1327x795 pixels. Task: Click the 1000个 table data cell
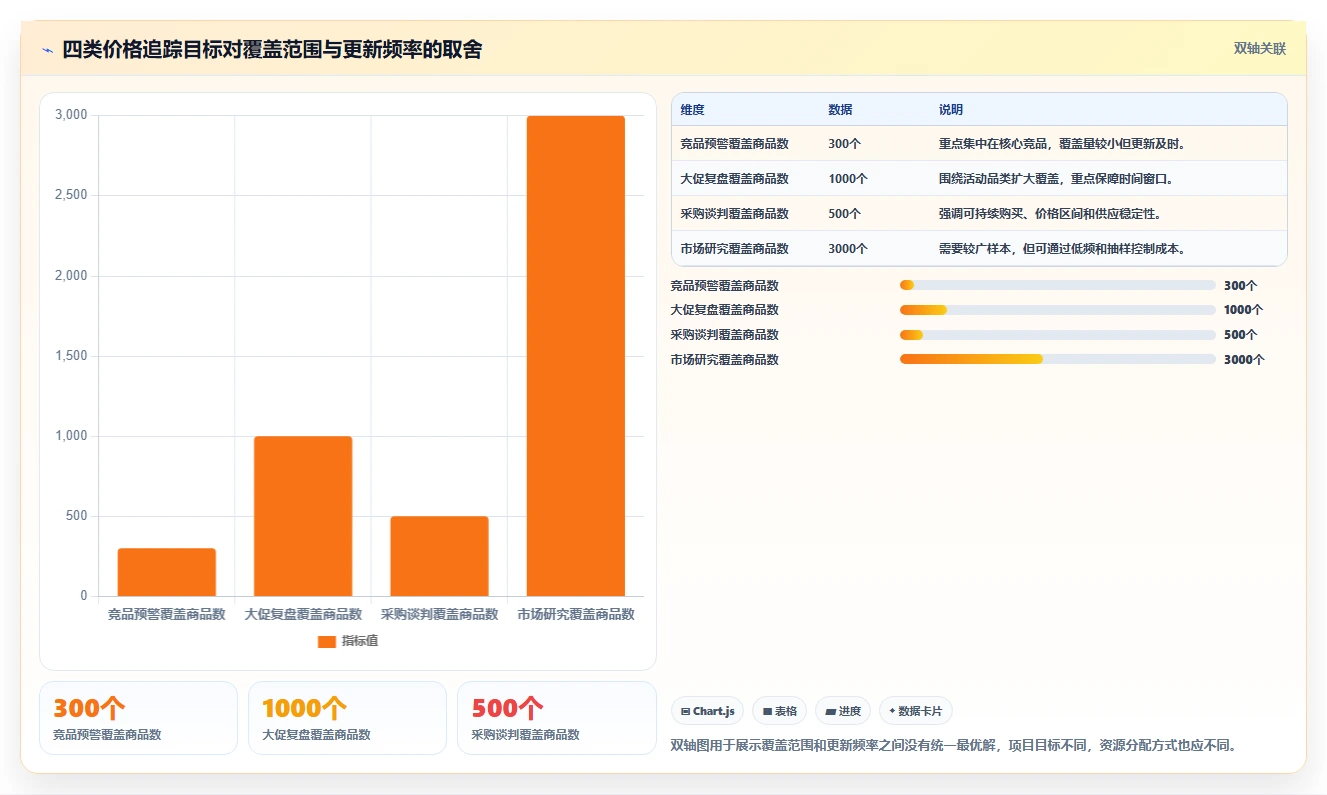point(848,179)
